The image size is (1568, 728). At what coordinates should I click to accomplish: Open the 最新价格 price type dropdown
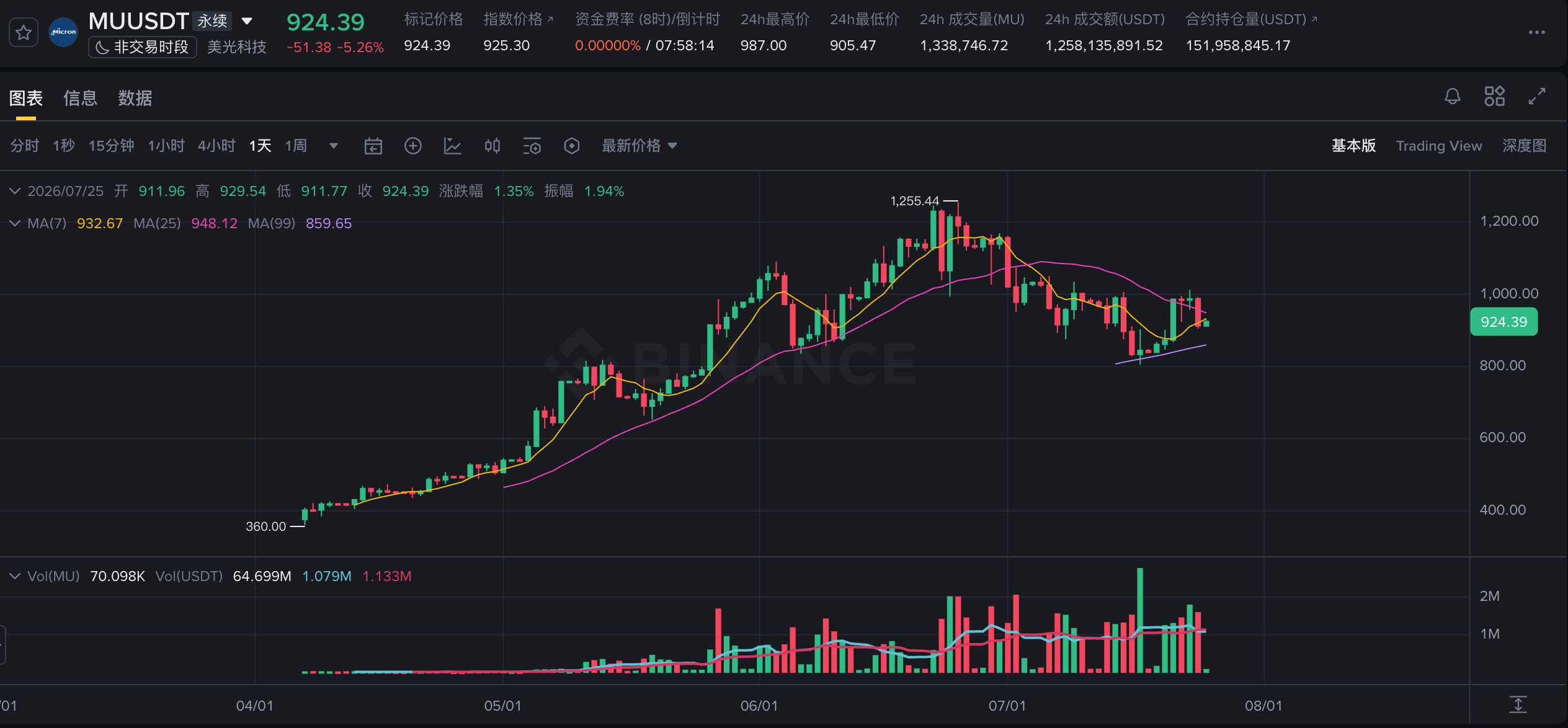pyautogui.click(x=639, y=146)
